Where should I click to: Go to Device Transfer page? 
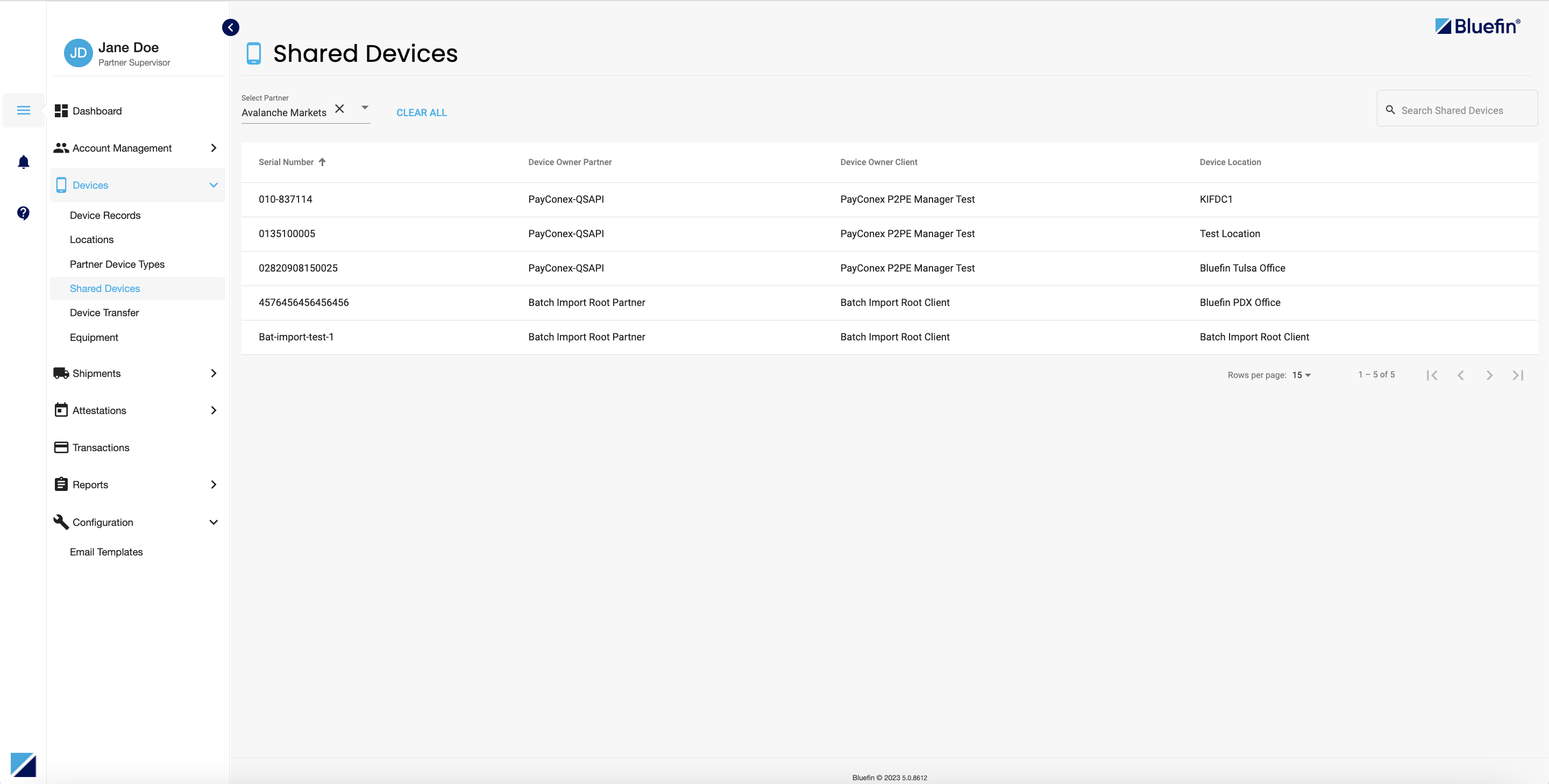[104, 312]
